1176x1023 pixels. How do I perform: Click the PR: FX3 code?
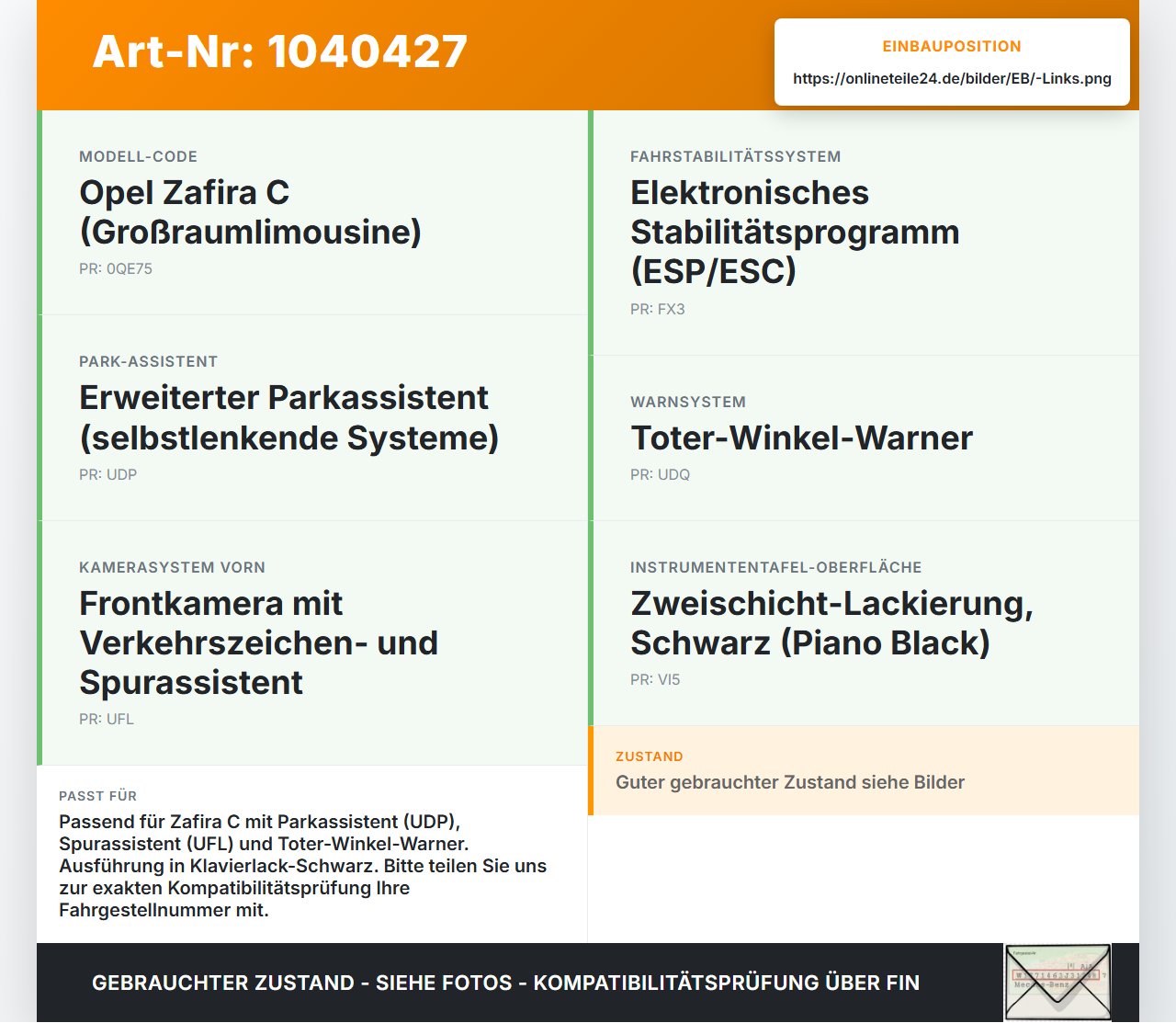(x=658, y=309)
